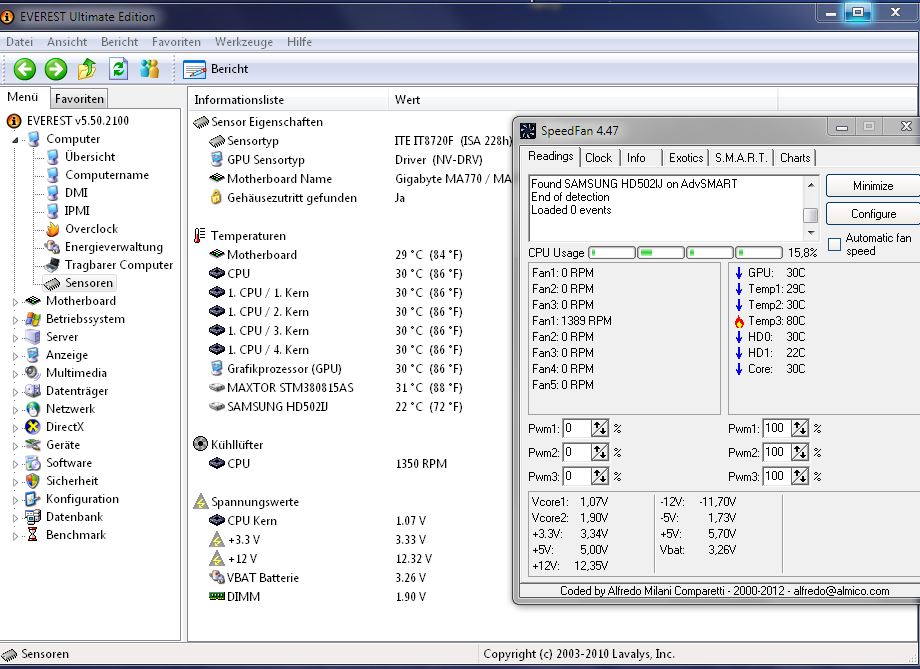Click the Datenträger drive icon
This screenshot has width=920, height=669.
pyautogui.click(x=33, y=391)
